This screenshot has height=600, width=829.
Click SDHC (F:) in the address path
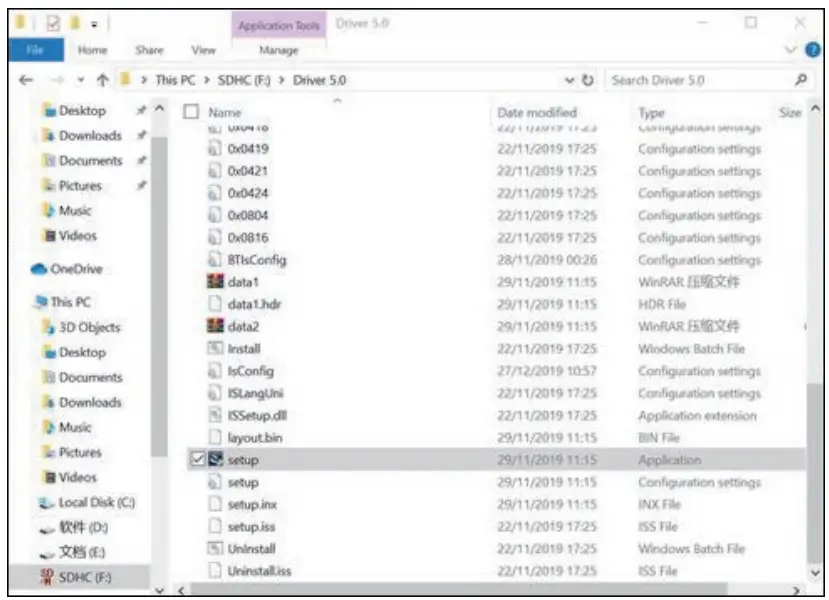[244, 80]
